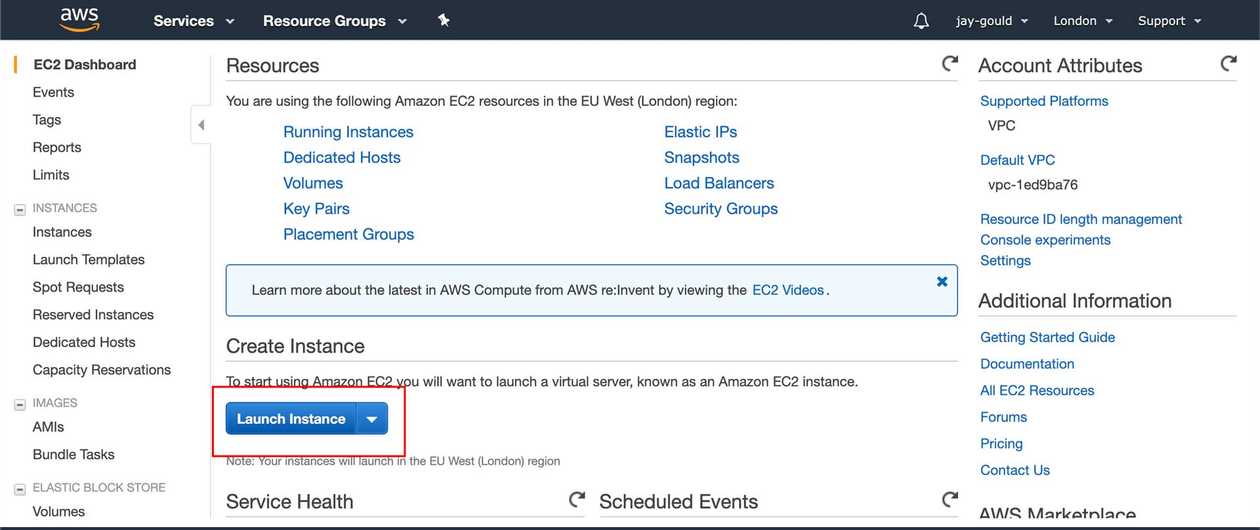This screenshot has width=1260, height=530.
Task: Select Spot Requests in the sidebar
Action: (x=78, y=287)
